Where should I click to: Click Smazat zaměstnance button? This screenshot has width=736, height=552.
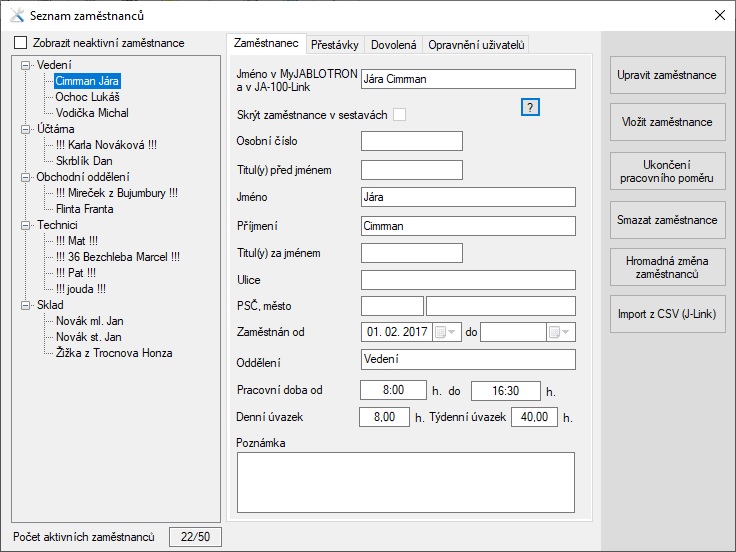(666, 220)
